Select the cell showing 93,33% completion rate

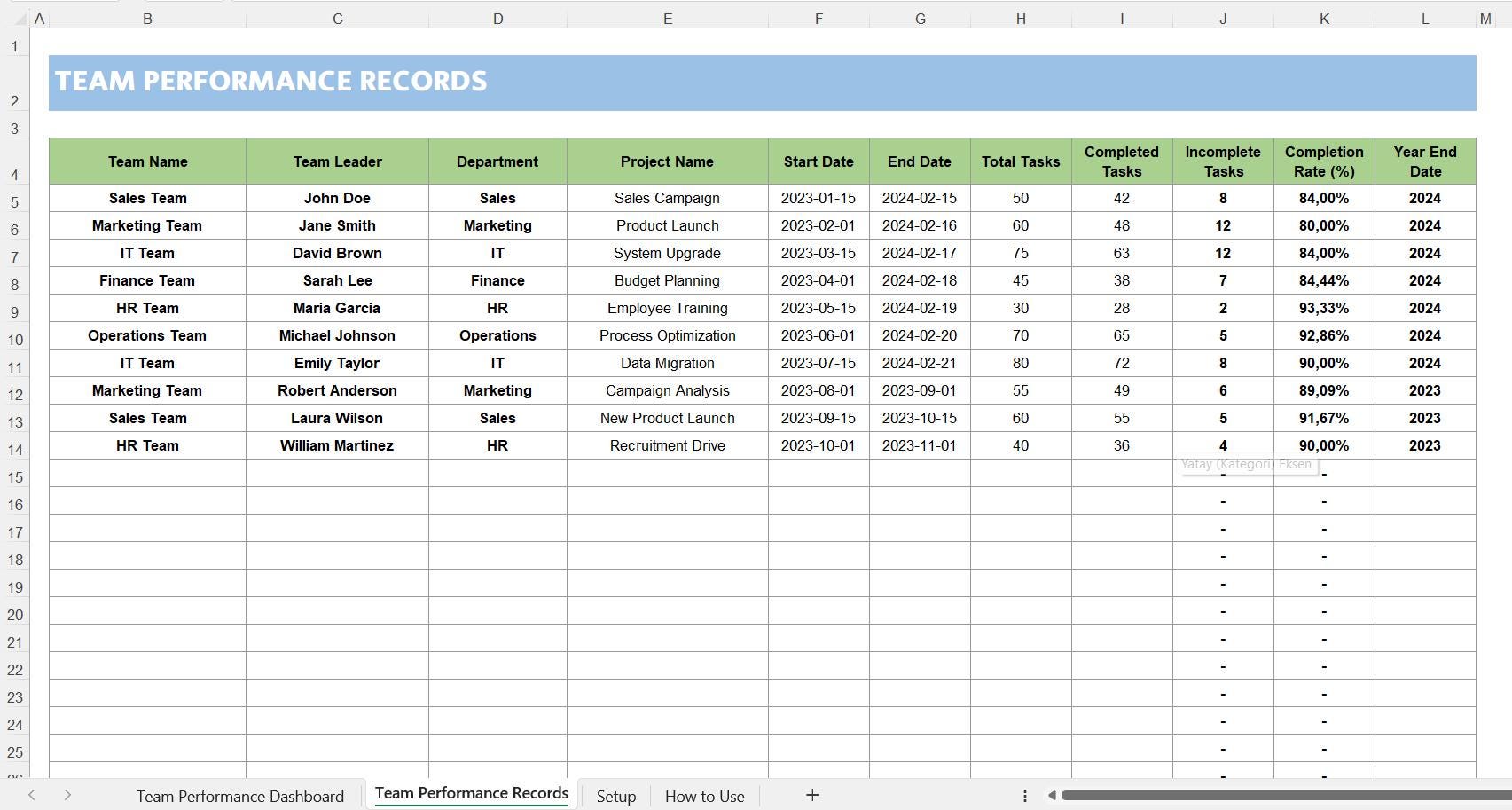[x=1324, y=308]
